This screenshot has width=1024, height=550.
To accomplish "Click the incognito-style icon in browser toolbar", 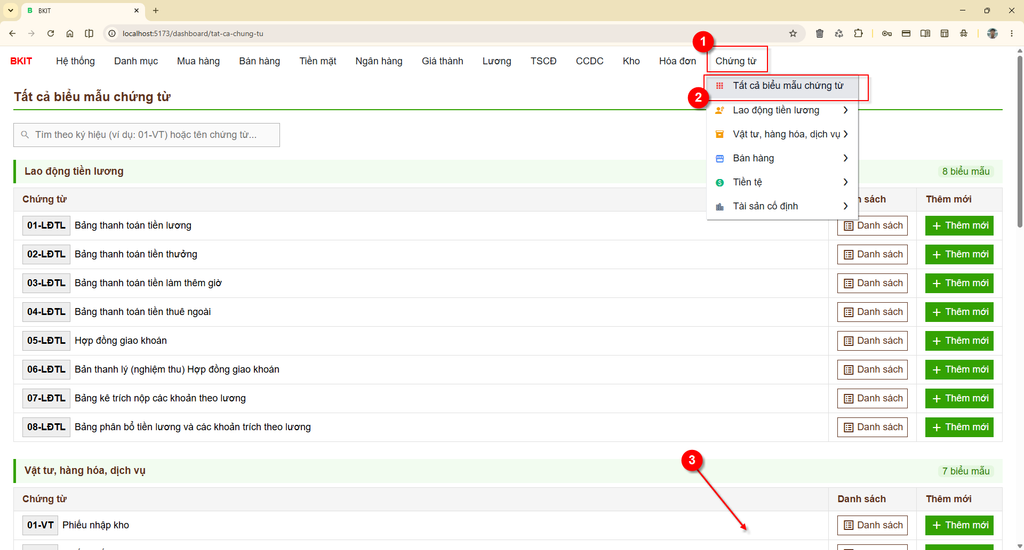I will [964, 33].
